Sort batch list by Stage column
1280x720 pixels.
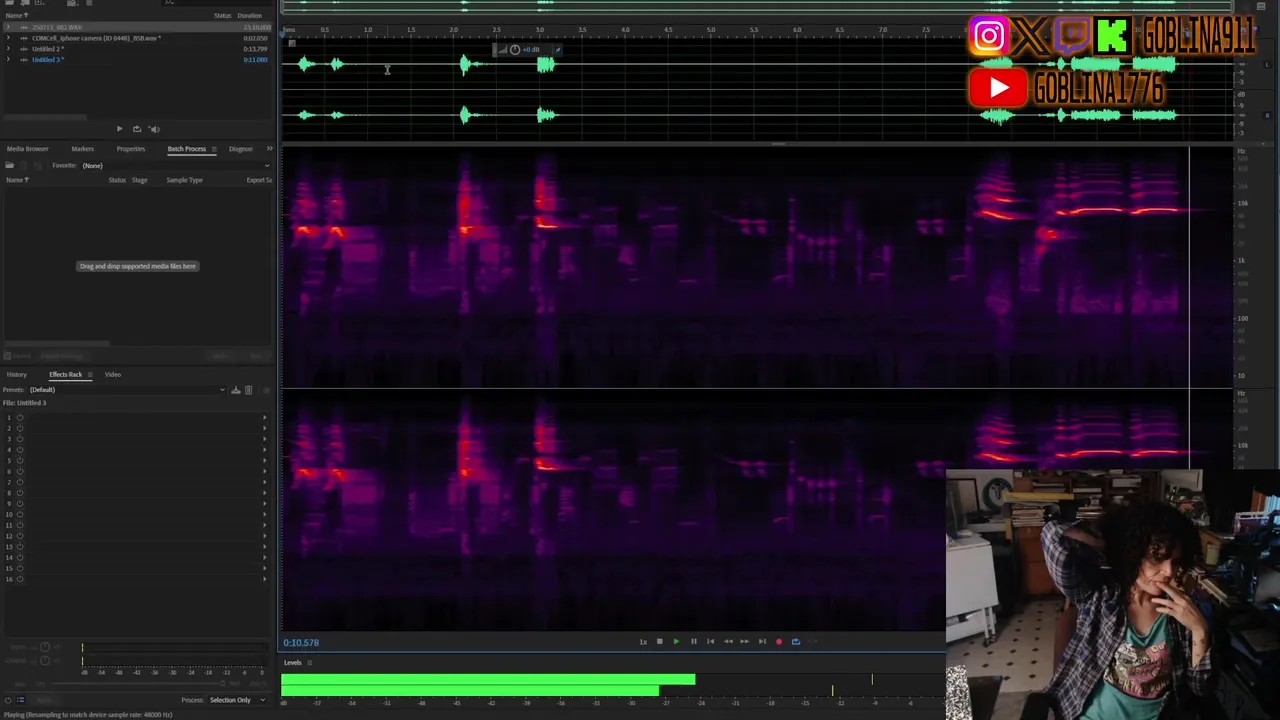pyautogui.click(x=140, y=180)
